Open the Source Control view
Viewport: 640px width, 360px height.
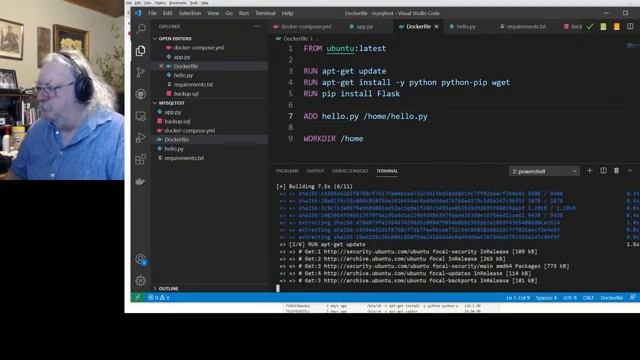(x=141, y=72)
